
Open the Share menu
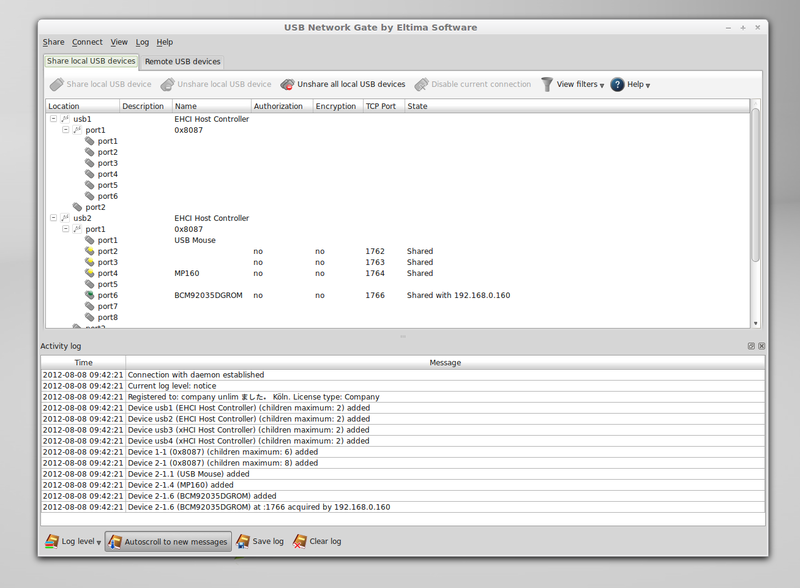click(54, 42)
